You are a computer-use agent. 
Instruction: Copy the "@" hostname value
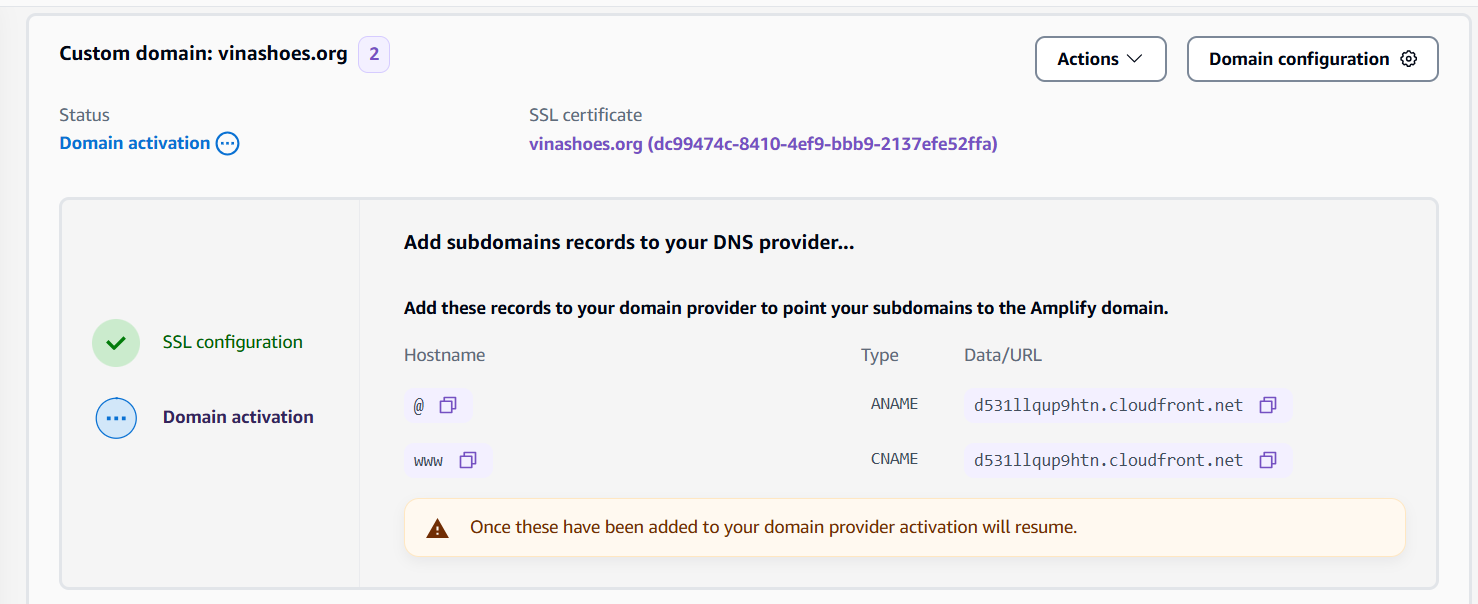click(x=449, y=404)
